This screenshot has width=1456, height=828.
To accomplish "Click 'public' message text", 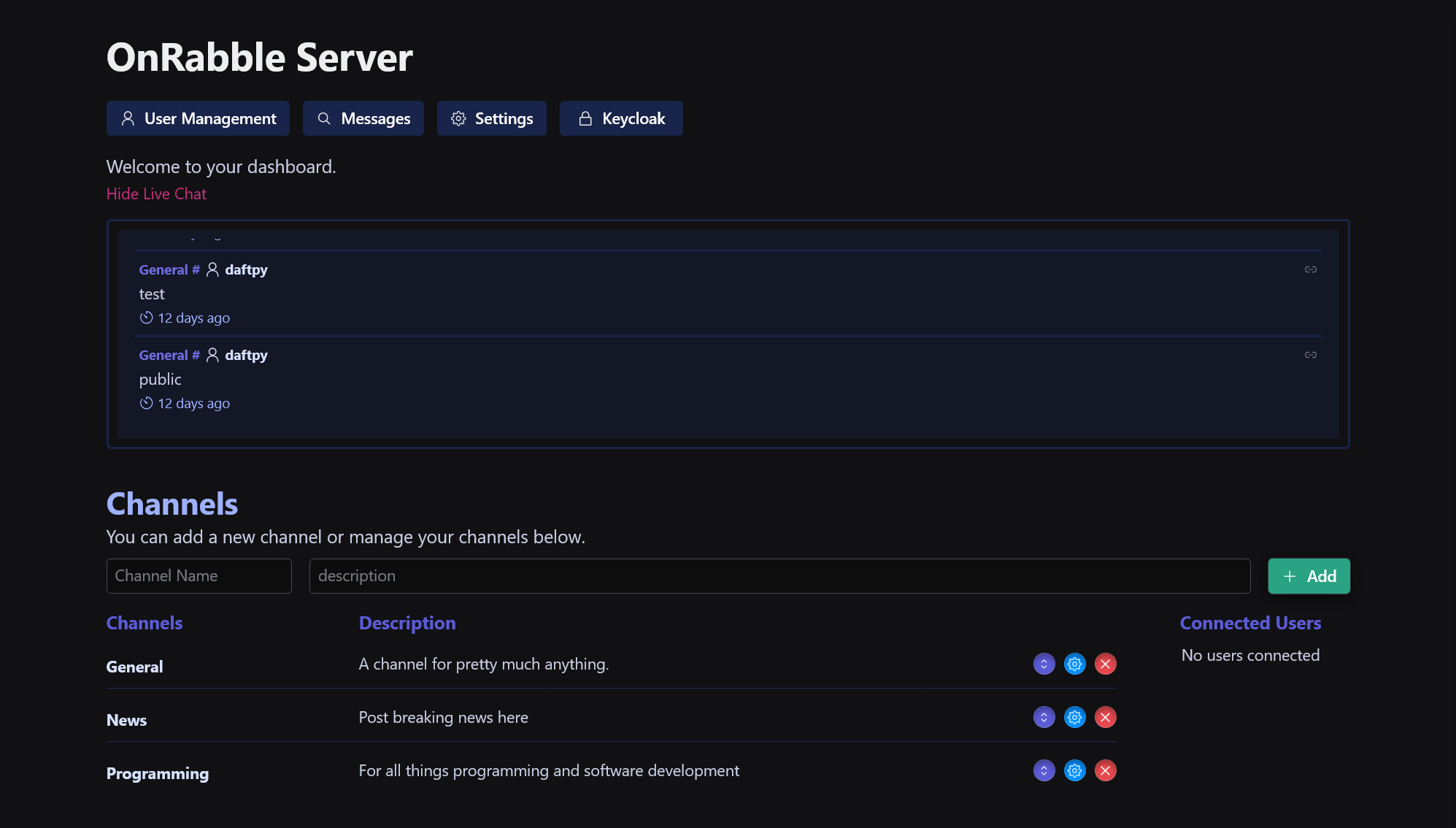I will [161, 380].
